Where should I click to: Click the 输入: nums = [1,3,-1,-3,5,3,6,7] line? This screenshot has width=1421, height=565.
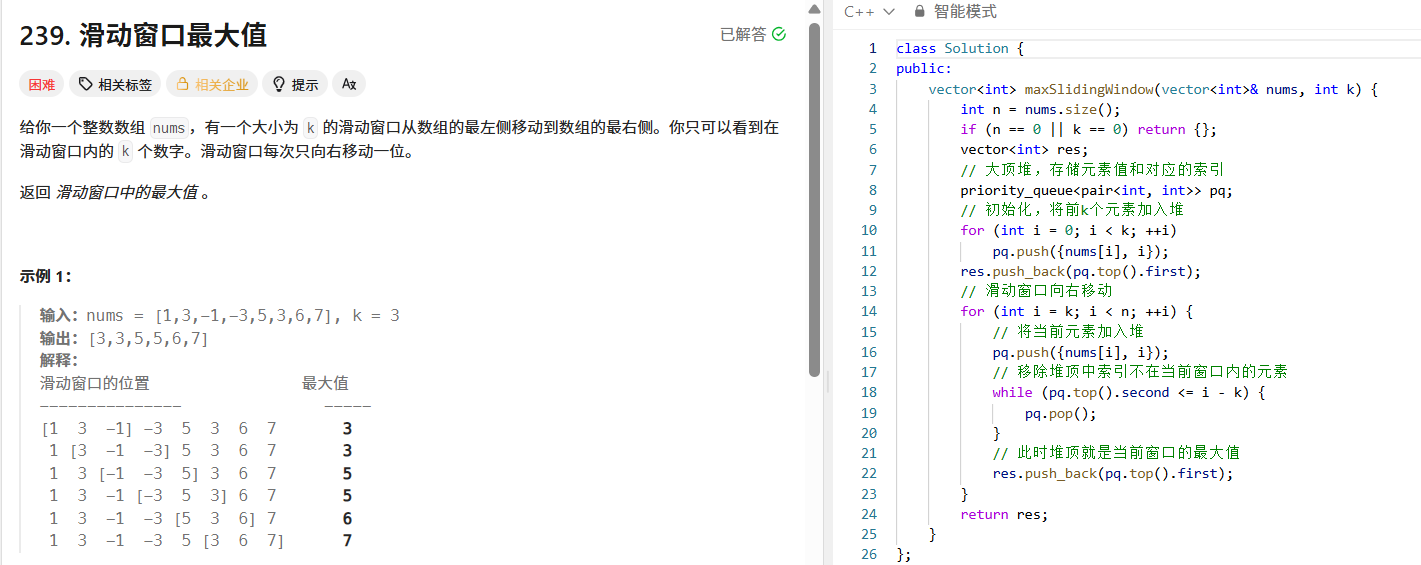pyautogui.click(x=220, y=315)
